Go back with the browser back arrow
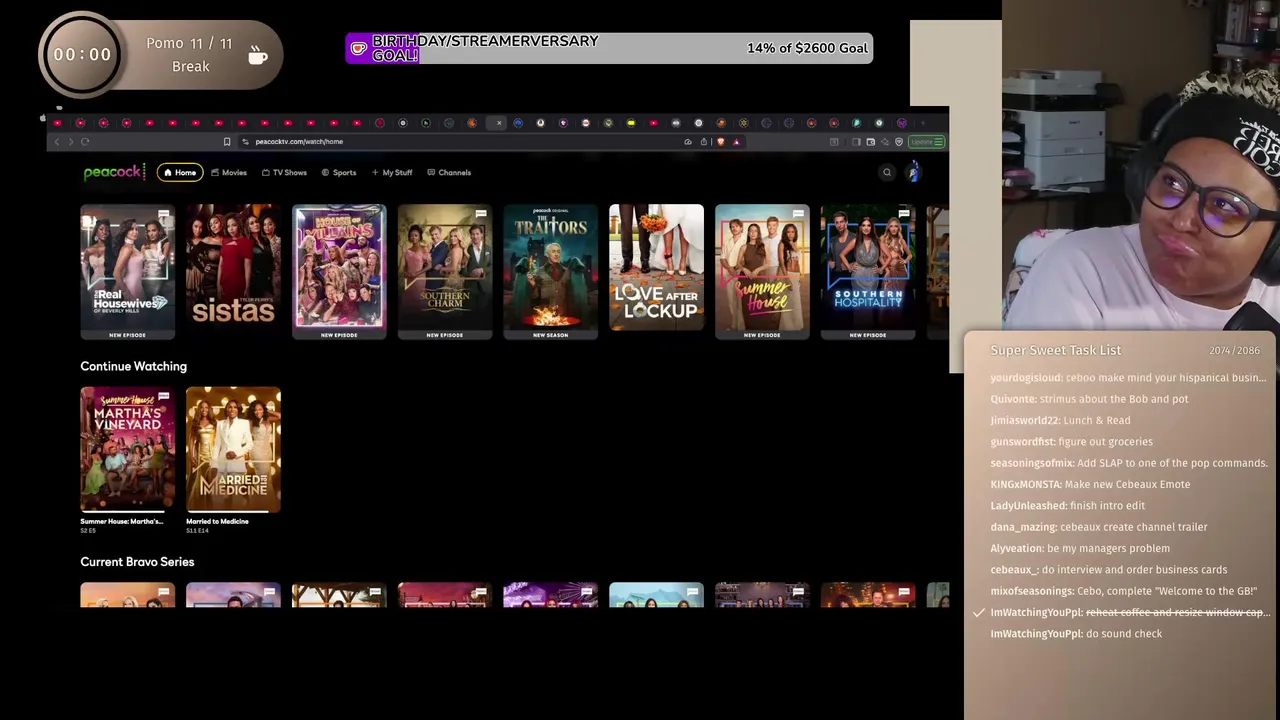 [56, 142]
